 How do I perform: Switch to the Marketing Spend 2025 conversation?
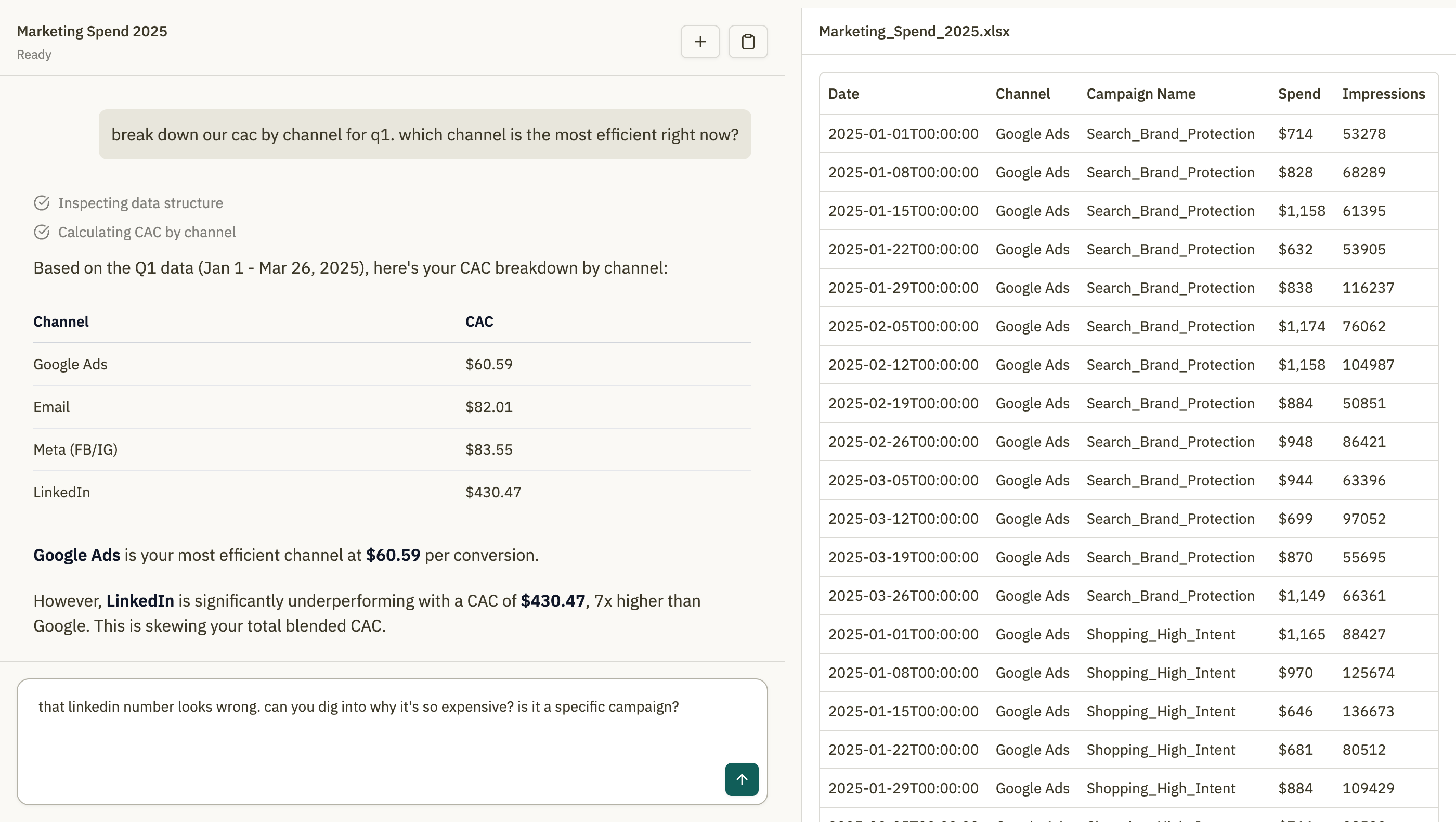tap(92, 31)
